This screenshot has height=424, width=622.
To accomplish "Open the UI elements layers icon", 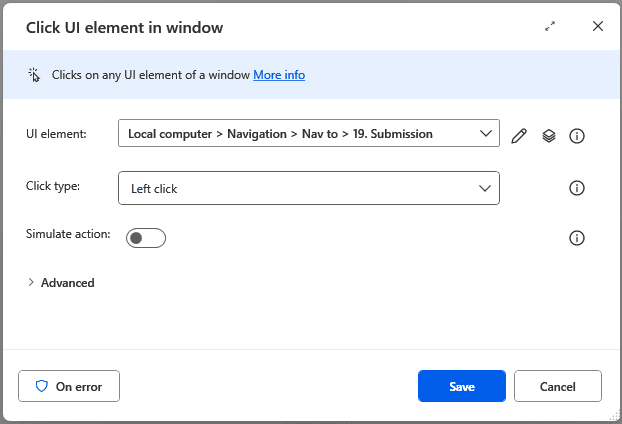I will (549, 136).
